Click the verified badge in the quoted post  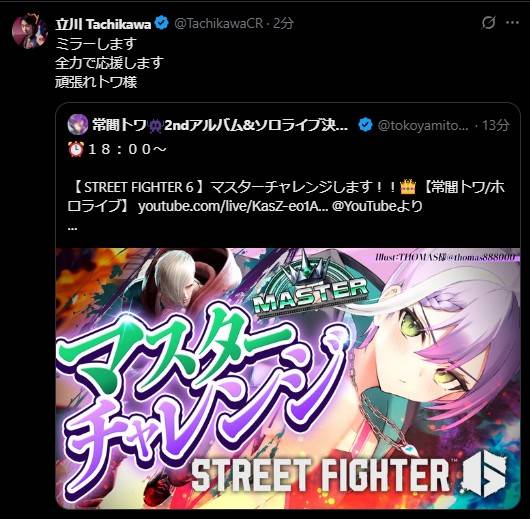point(365,125)
